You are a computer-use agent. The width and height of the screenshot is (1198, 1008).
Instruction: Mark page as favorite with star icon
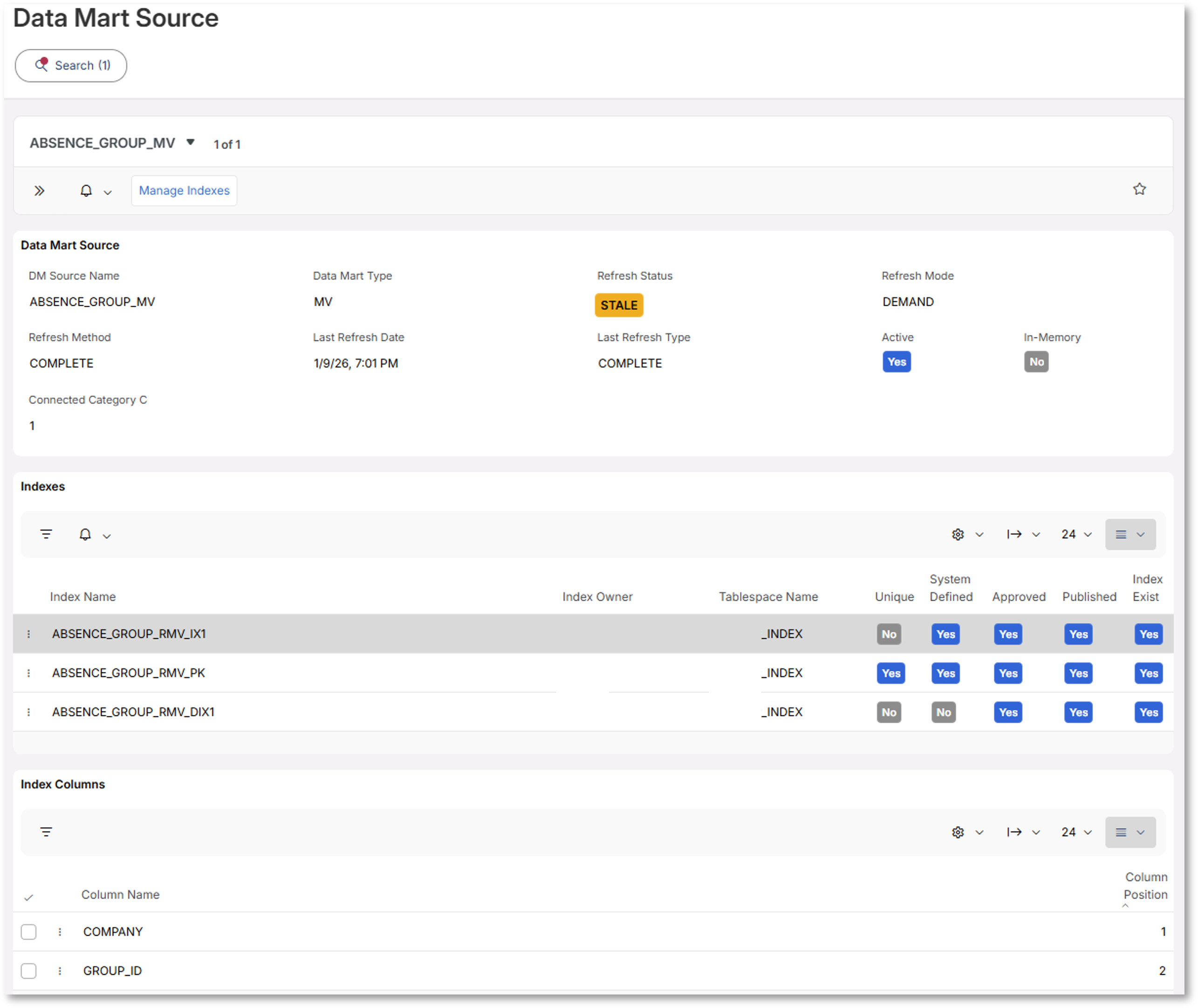1140,189
